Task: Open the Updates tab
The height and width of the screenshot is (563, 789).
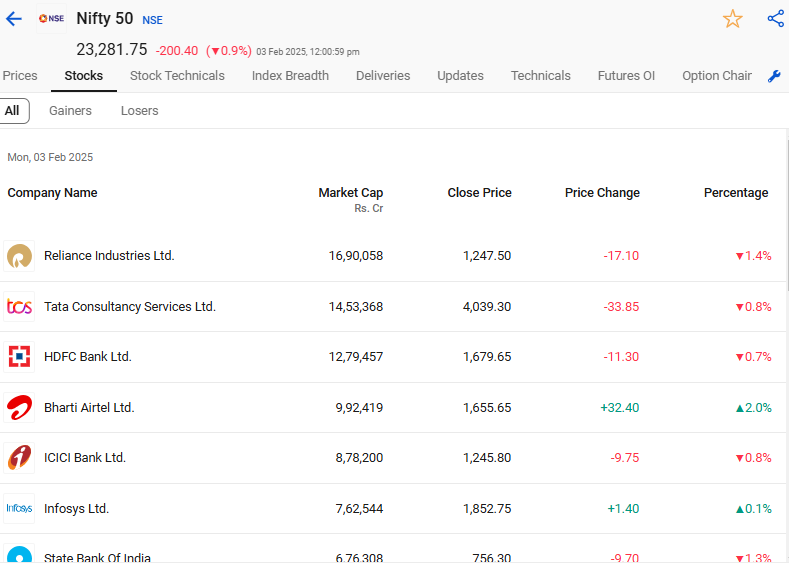Action: point(460,76)
